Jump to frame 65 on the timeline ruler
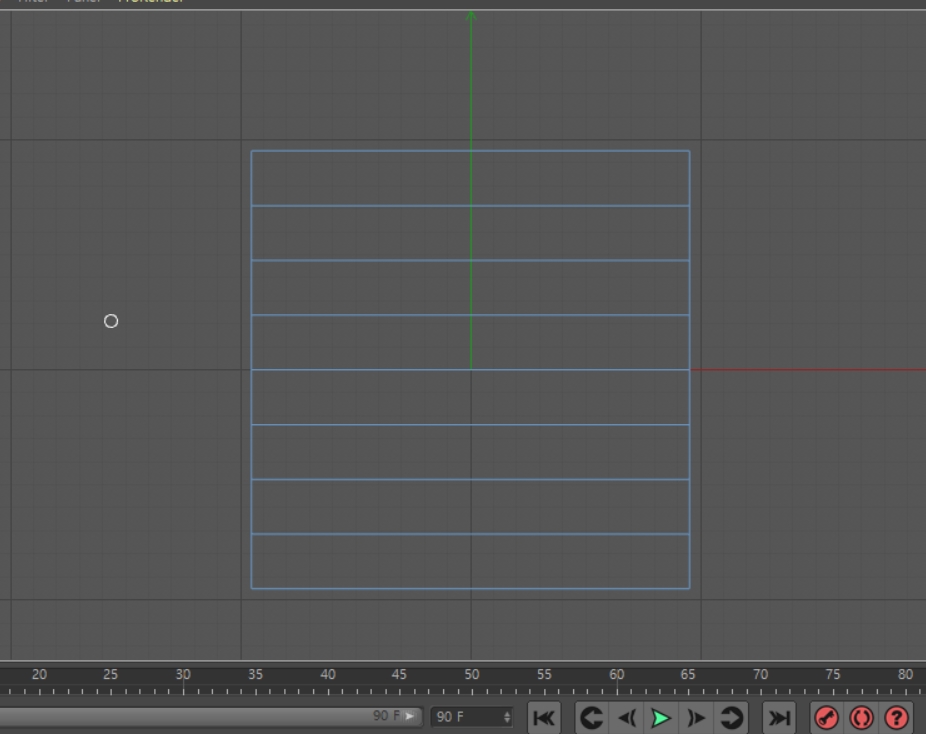This screenshot has width=926, height=734. (688, 674)
